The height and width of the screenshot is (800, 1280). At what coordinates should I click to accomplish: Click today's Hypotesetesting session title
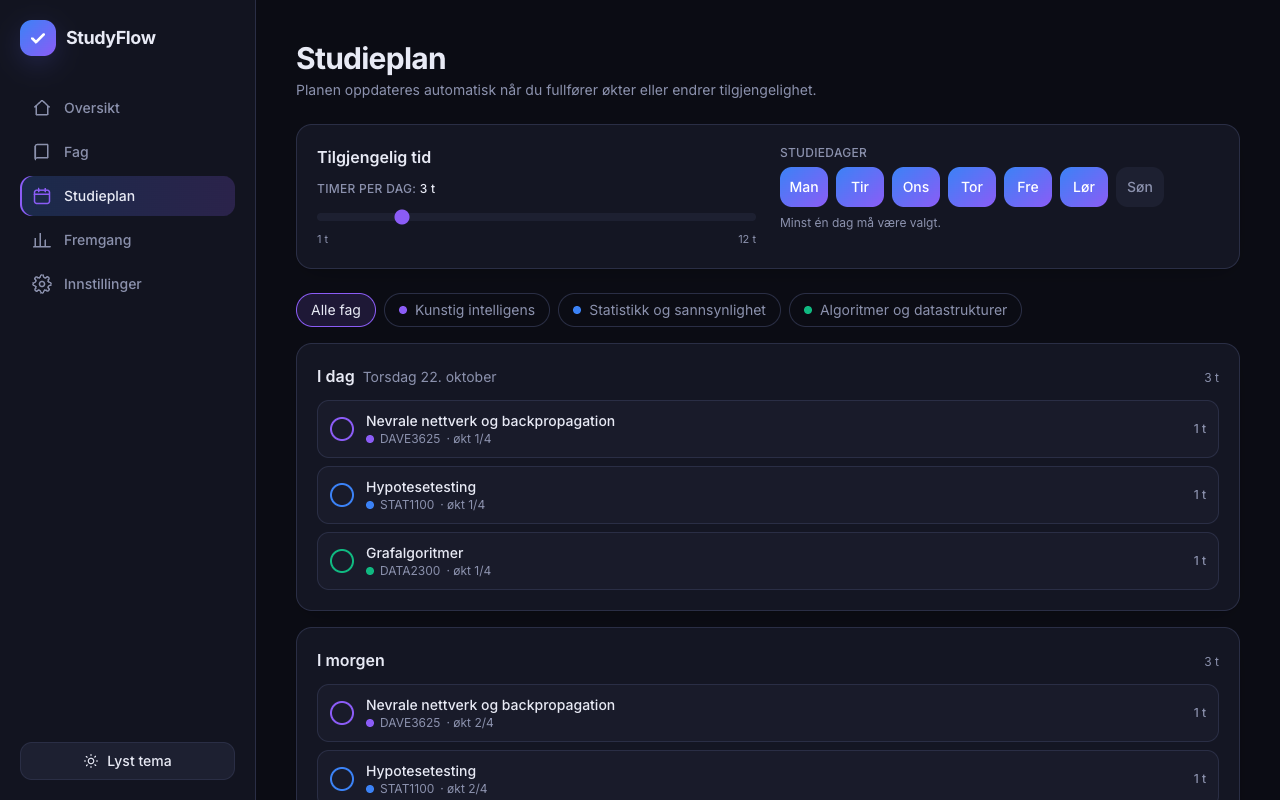tap(421, 487)
